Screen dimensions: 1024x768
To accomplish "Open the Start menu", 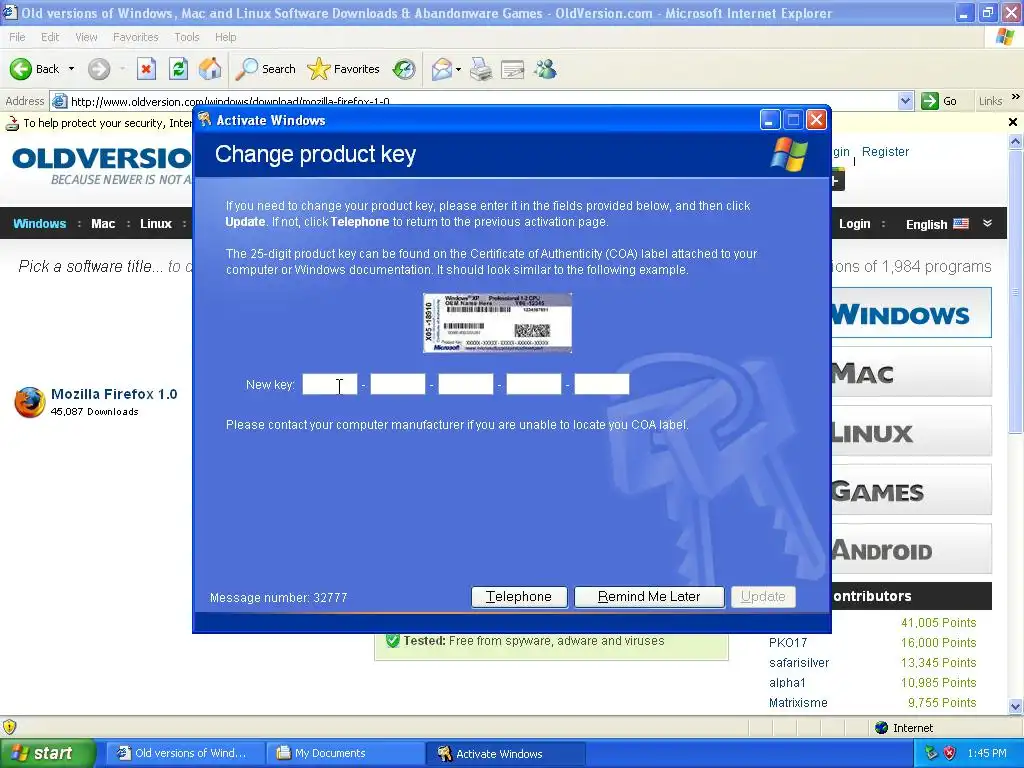I will pyautogui.click(x=47, y=753).
